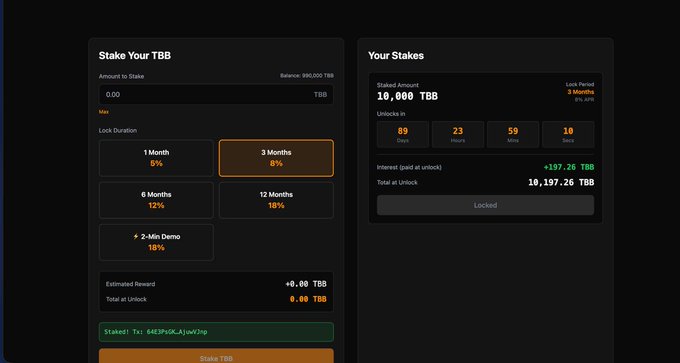Click the Estimated Reward +0.00 TBB value
The width and height of the screenshot is (680, 363).
click(306, 284)
